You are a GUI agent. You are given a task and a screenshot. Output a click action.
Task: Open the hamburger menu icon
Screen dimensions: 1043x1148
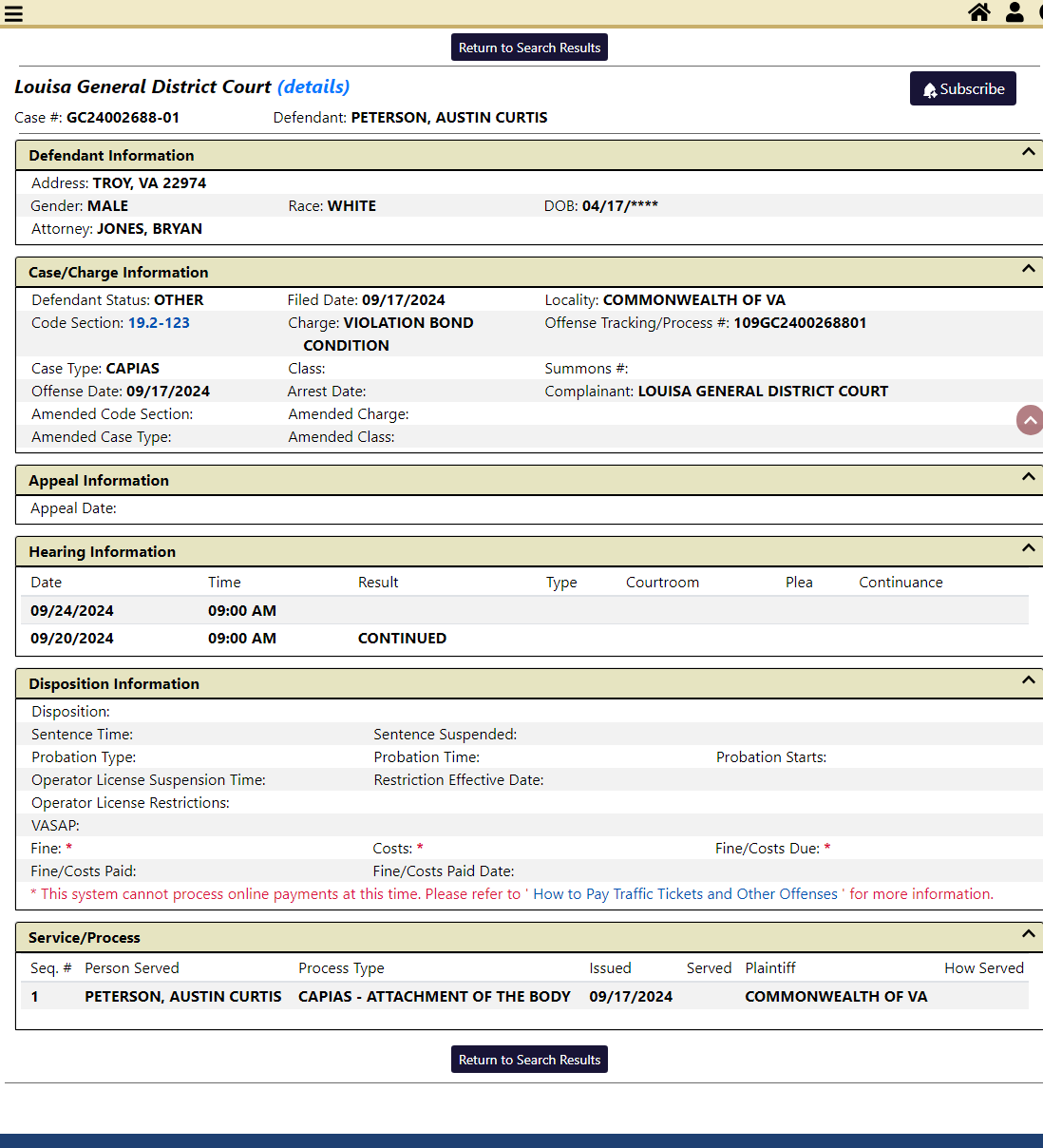13,13
